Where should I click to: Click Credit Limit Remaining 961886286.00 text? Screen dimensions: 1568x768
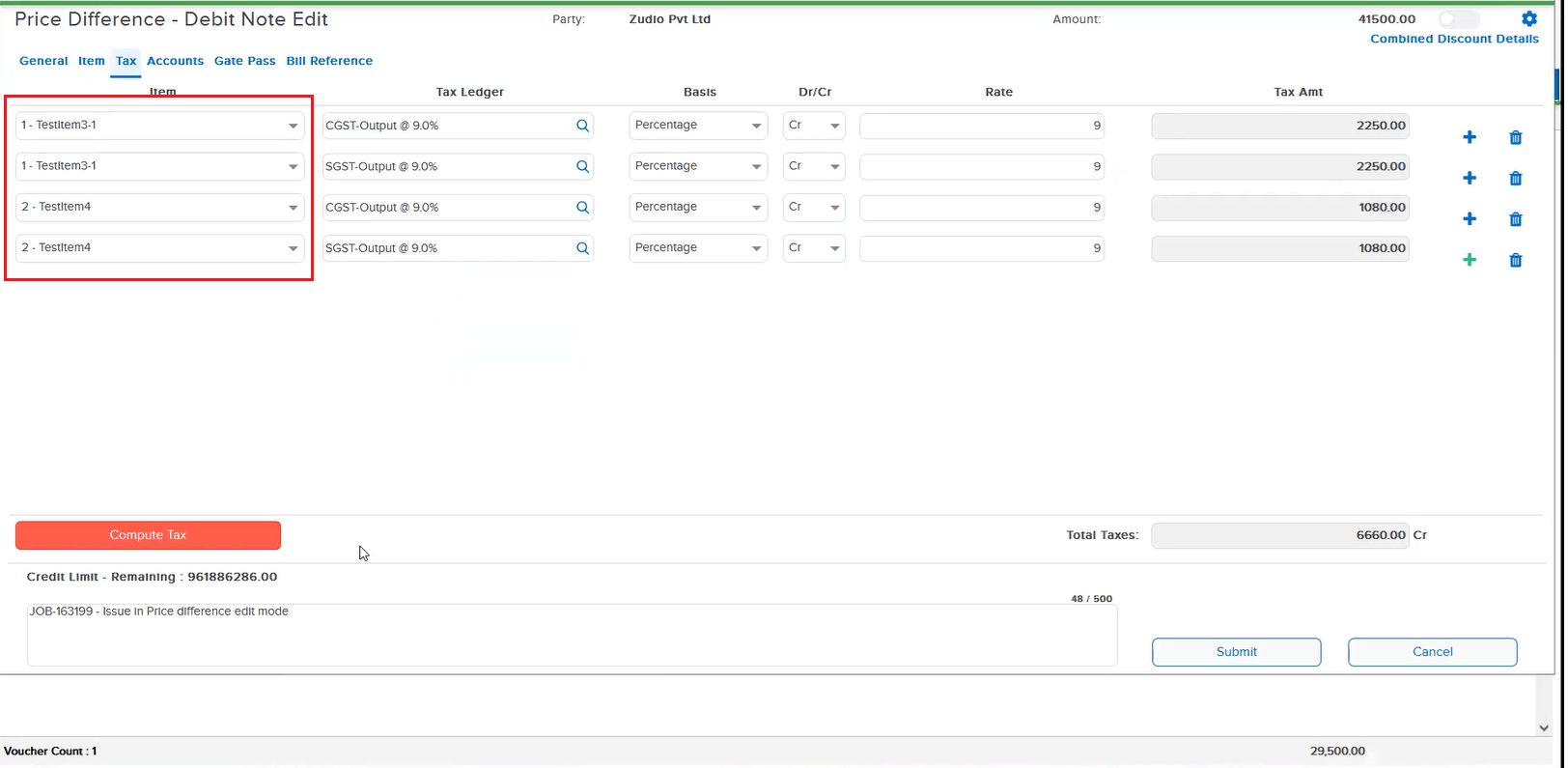click(152, 577)
